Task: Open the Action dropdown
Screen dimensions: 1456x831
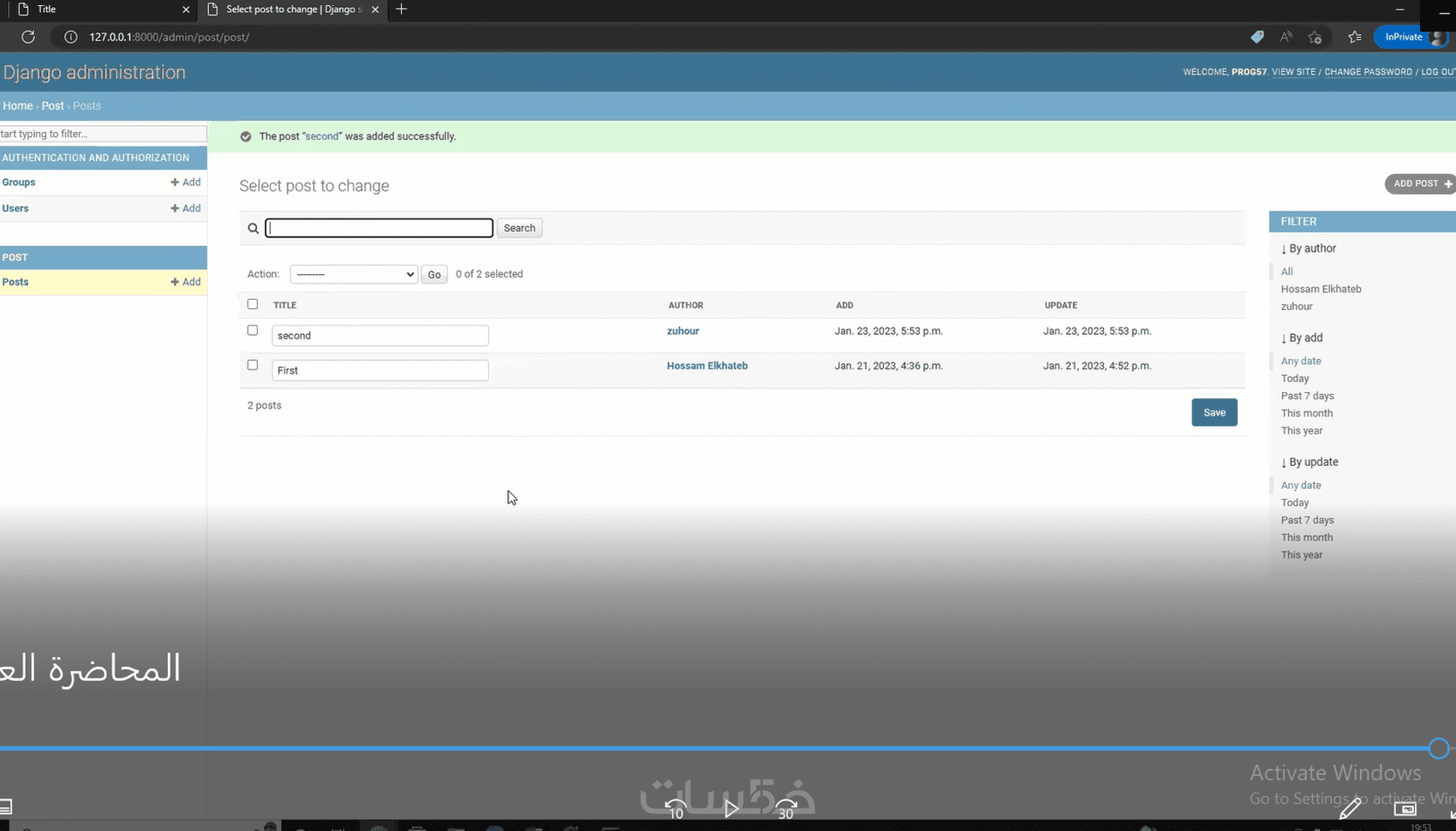Action: [x=354, y=274]
